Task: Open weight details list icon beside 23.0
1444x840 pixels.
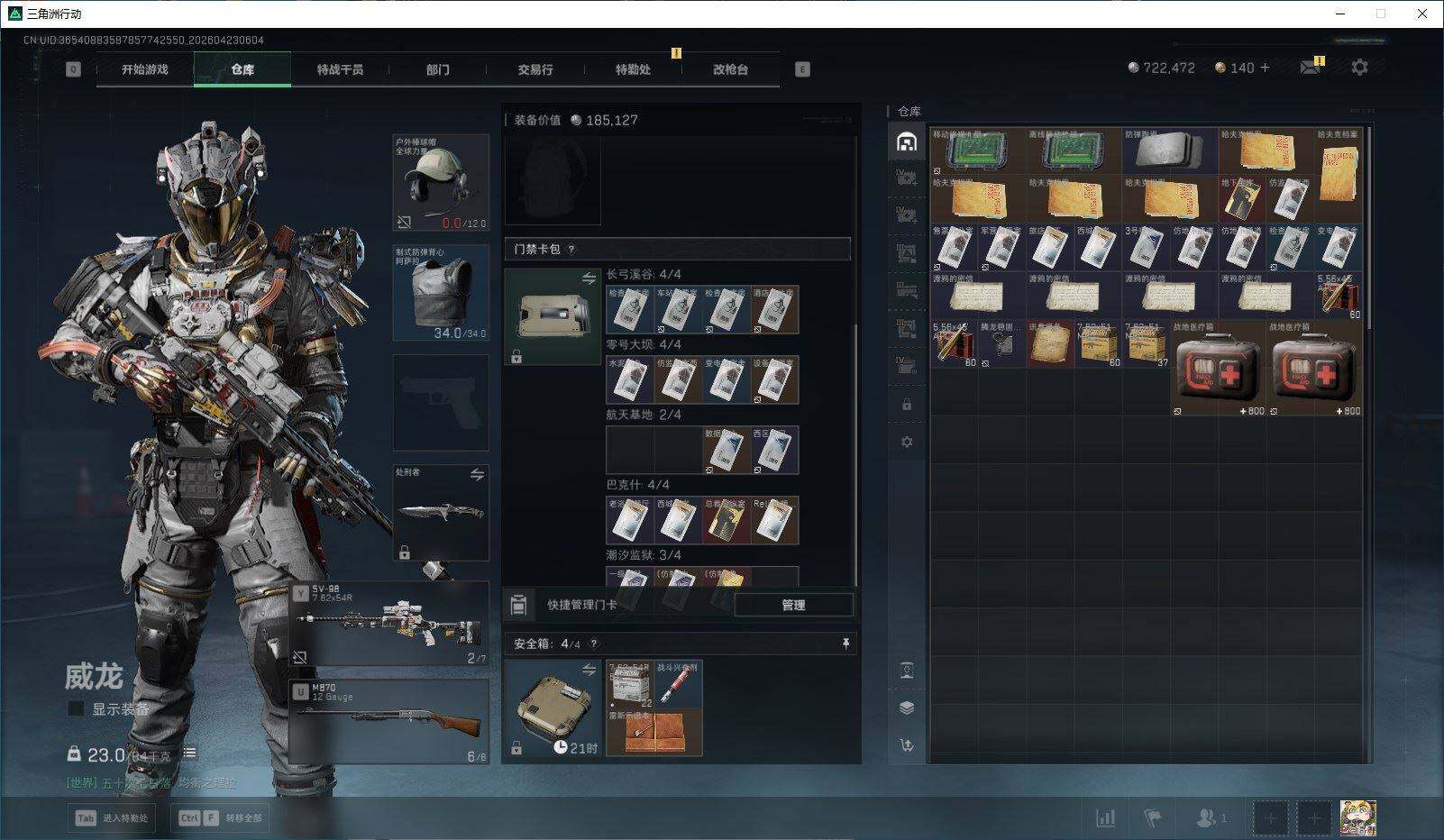Action: tap(189, 753)
